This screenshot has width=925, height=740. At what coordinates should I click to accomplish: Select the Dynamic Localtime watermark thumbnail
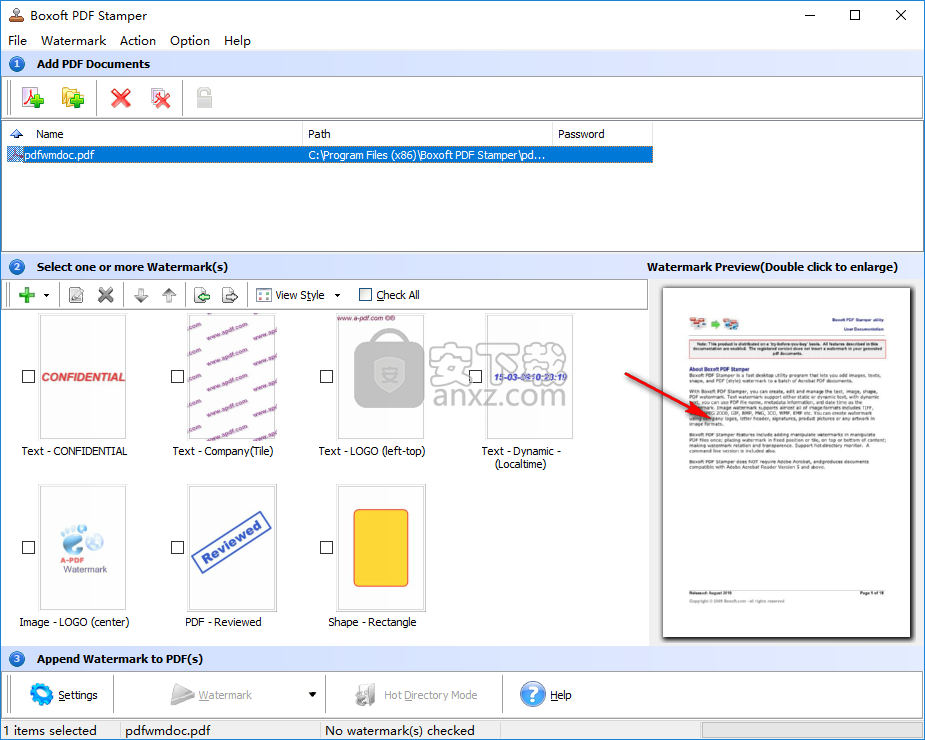pos(529,376)
